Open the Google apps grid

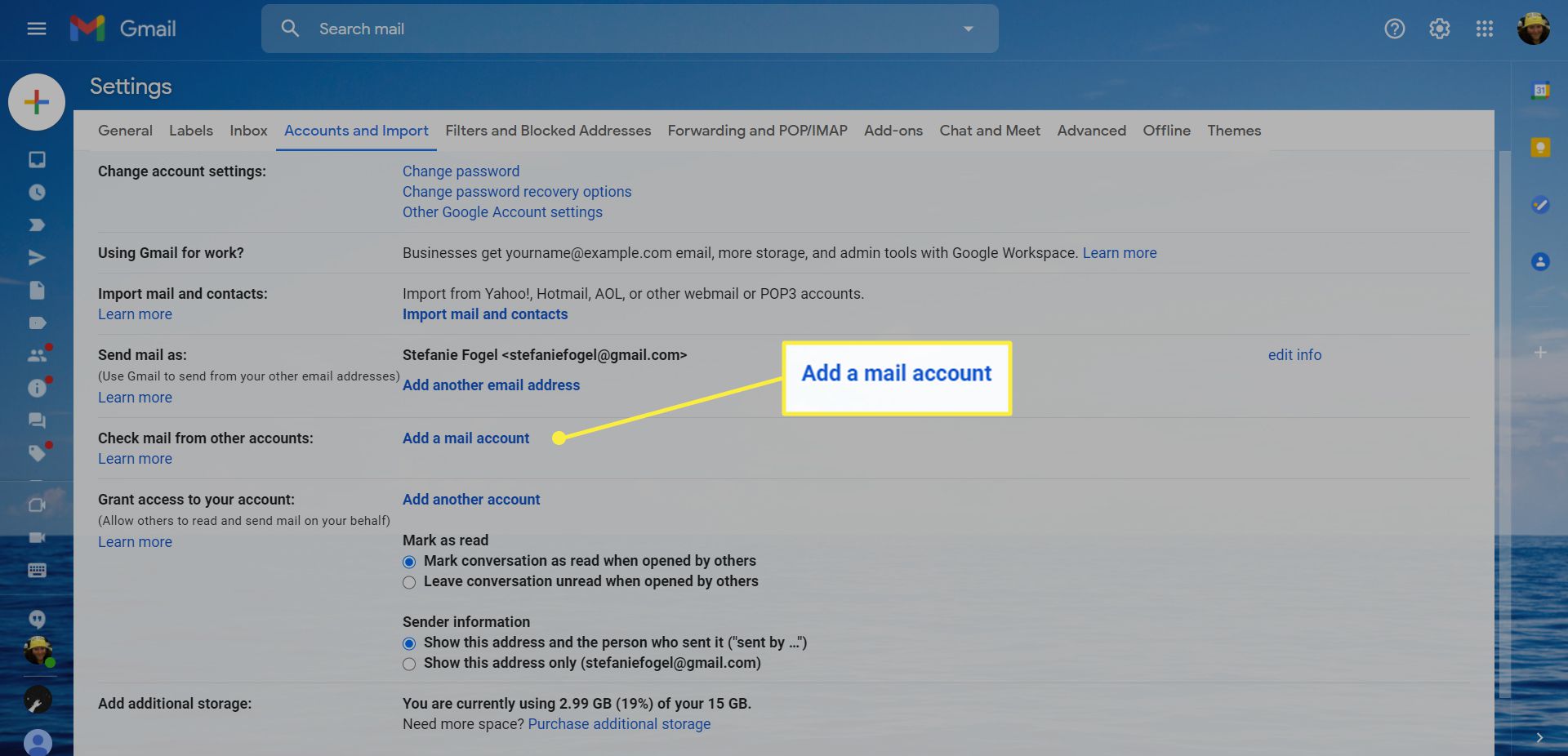tap(1484, 29)
